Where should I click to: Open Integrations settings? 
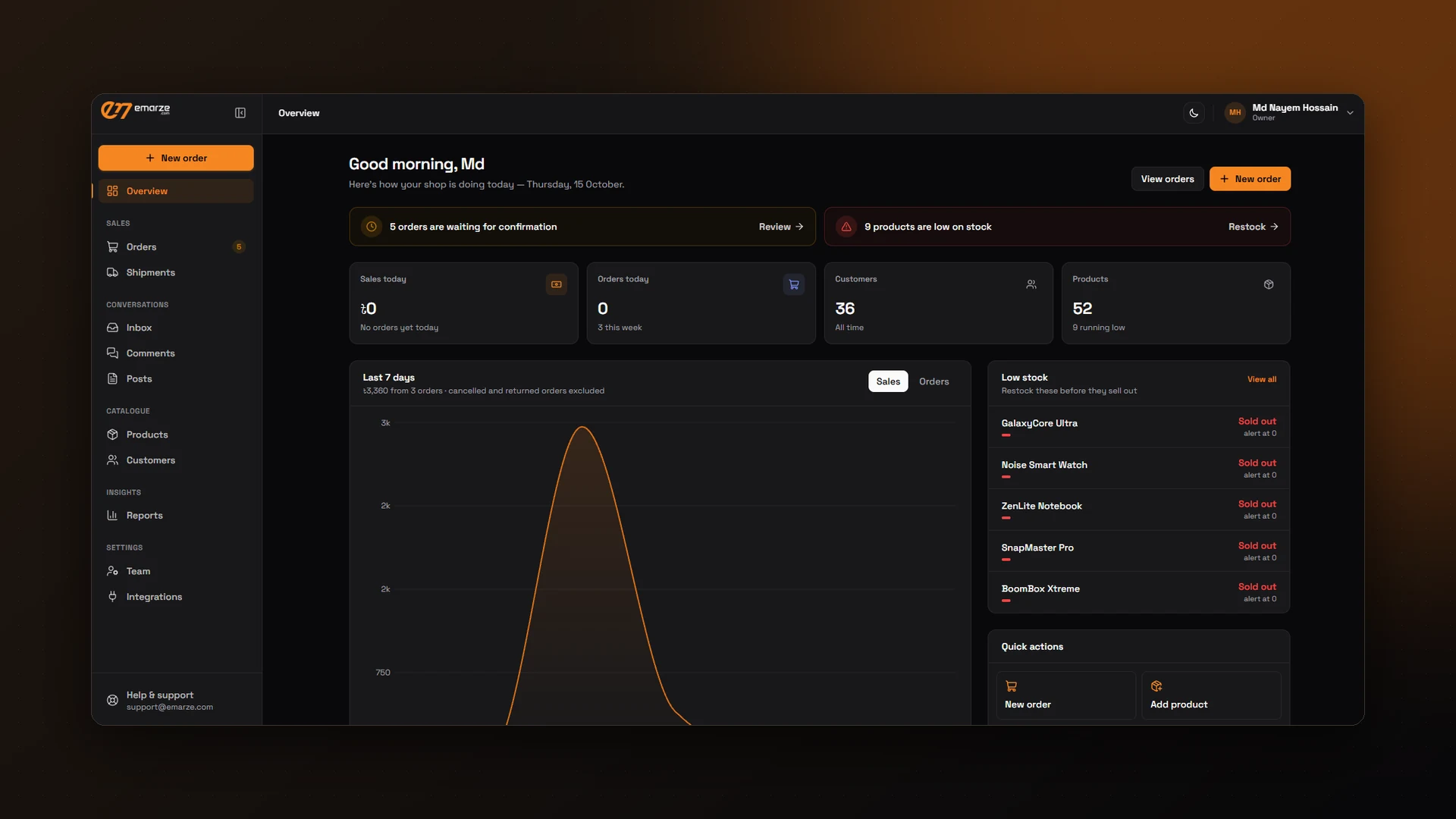176,597
